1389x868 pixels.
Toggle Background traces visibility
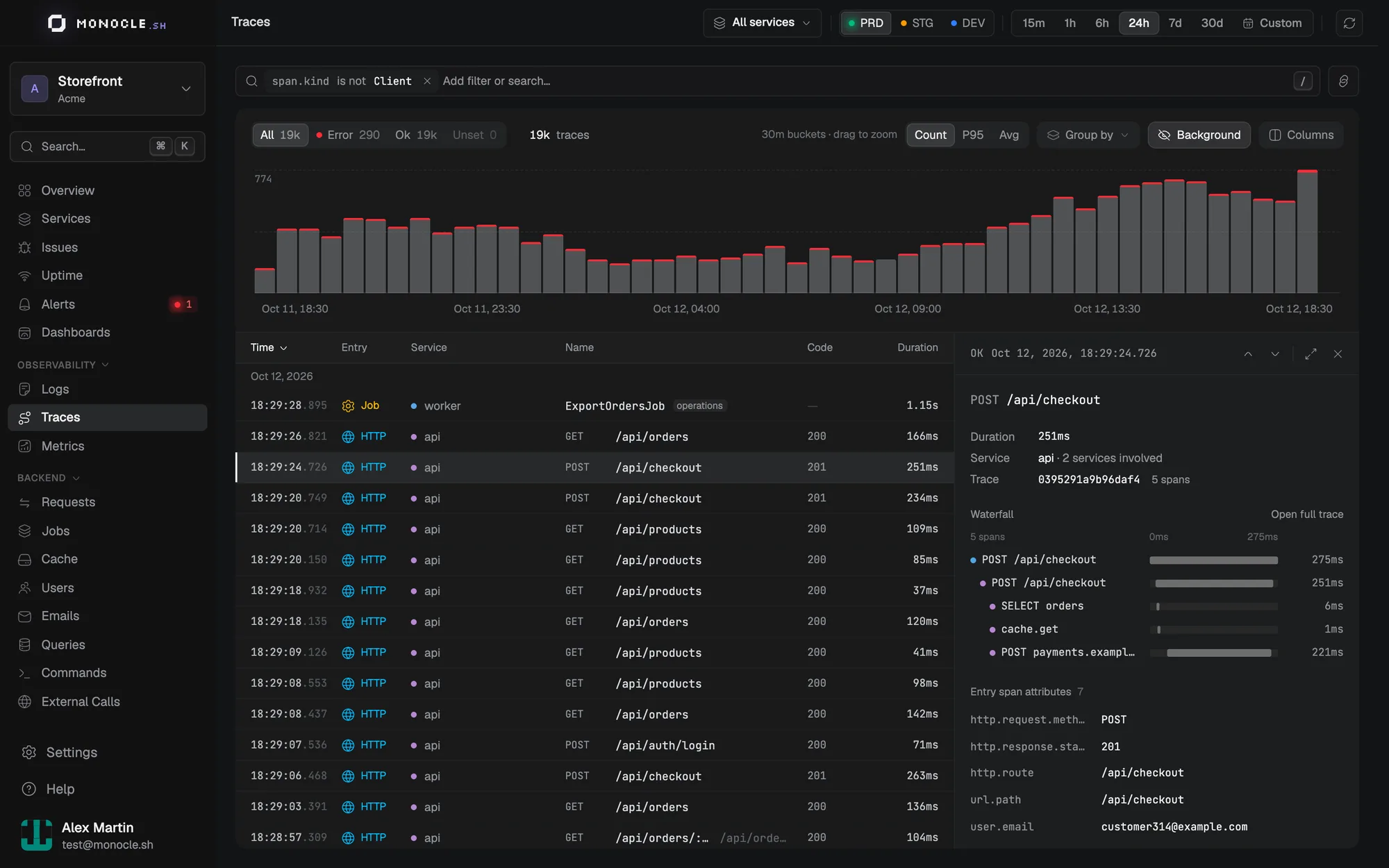(x=1199, y=135)
